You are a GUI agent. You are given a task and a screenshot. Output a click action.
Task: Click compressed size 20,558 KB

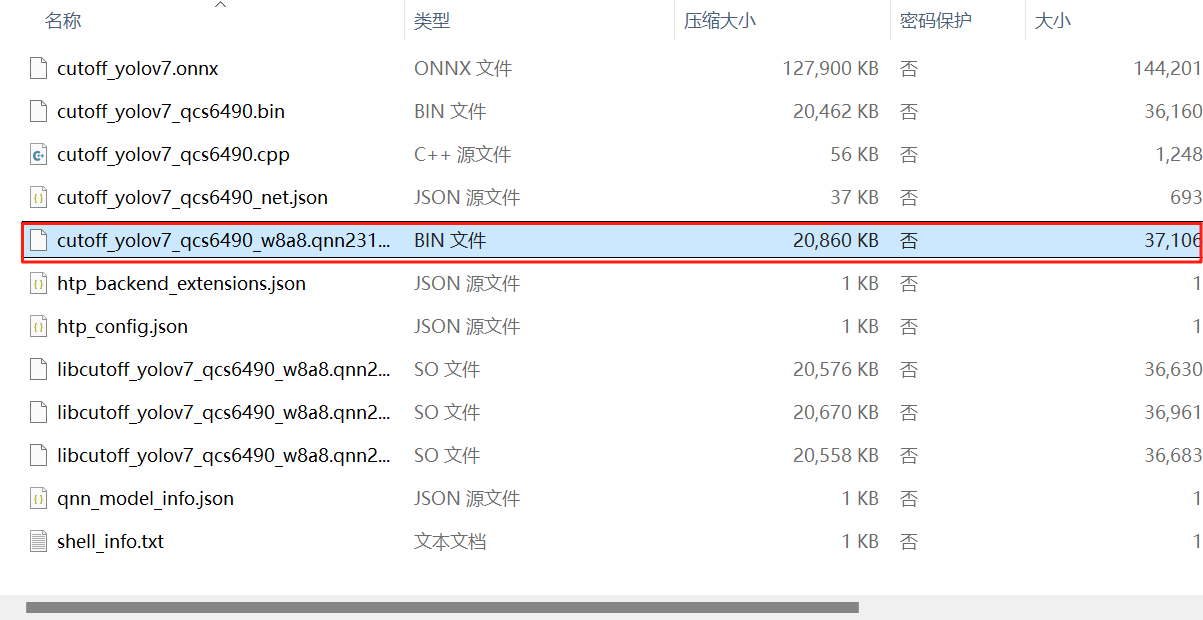point(836,456)
